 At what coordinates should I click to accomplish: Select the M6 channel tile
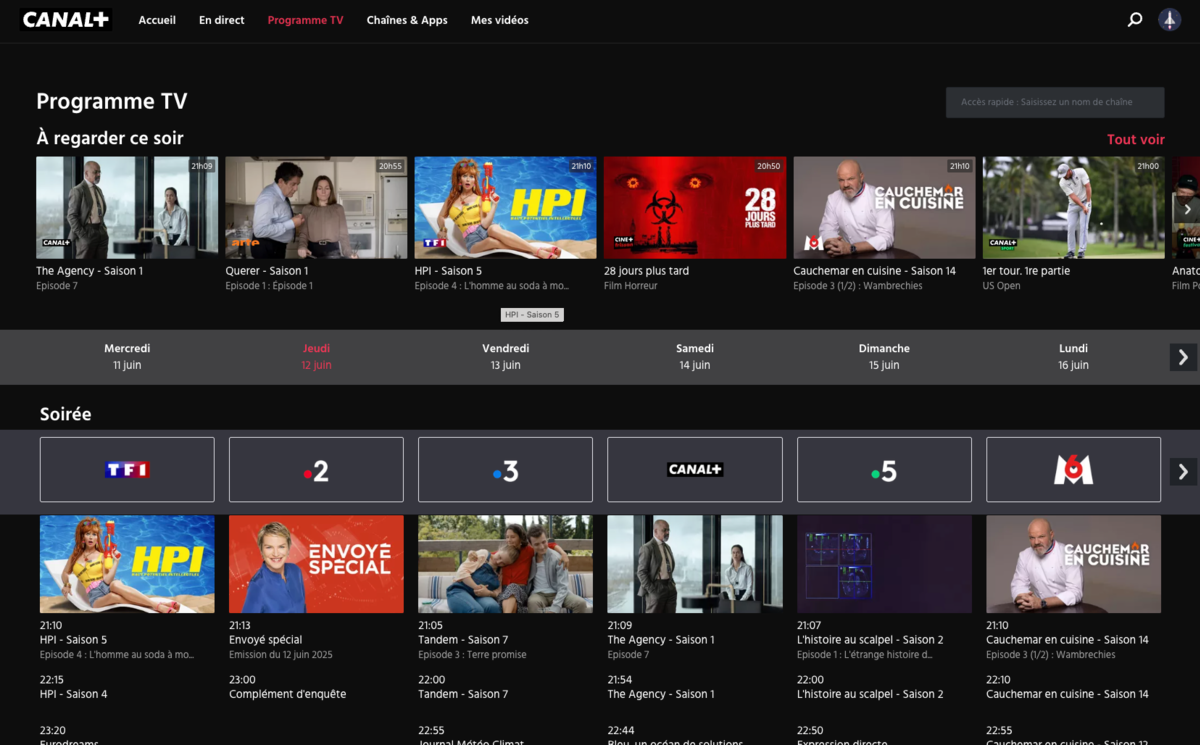(1073, 469)
